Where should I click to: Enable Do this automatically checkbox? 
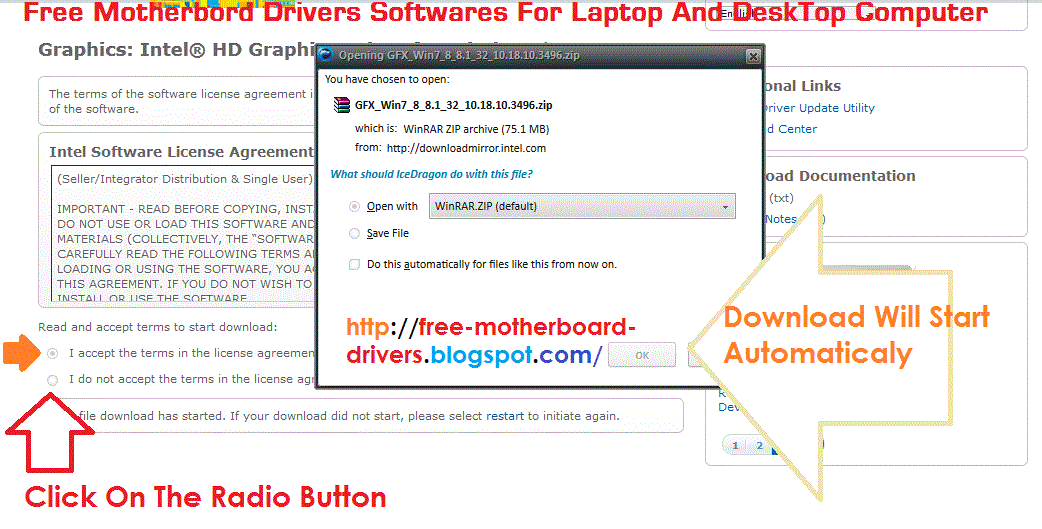355,264
